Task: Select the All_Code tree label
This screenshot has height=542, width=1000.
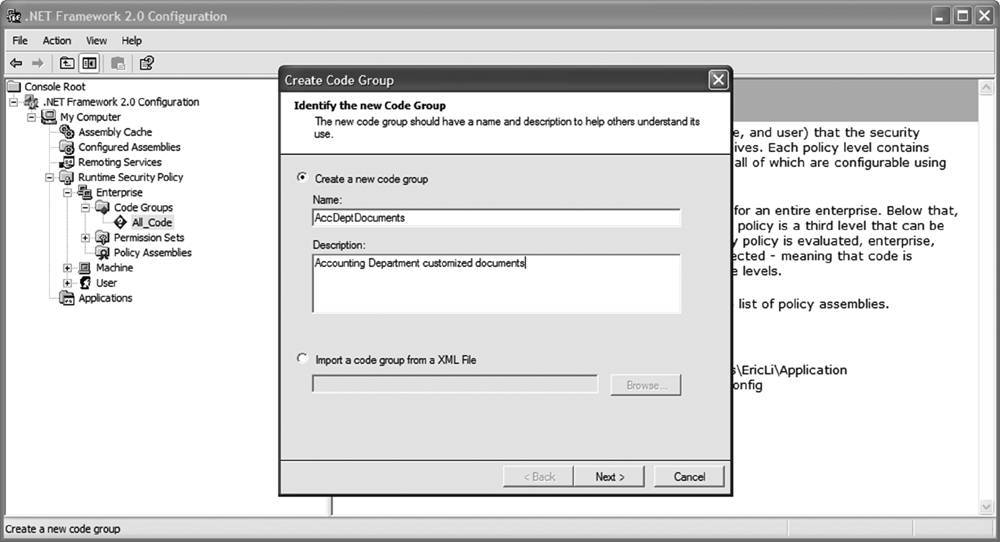Action: point(152,223)
